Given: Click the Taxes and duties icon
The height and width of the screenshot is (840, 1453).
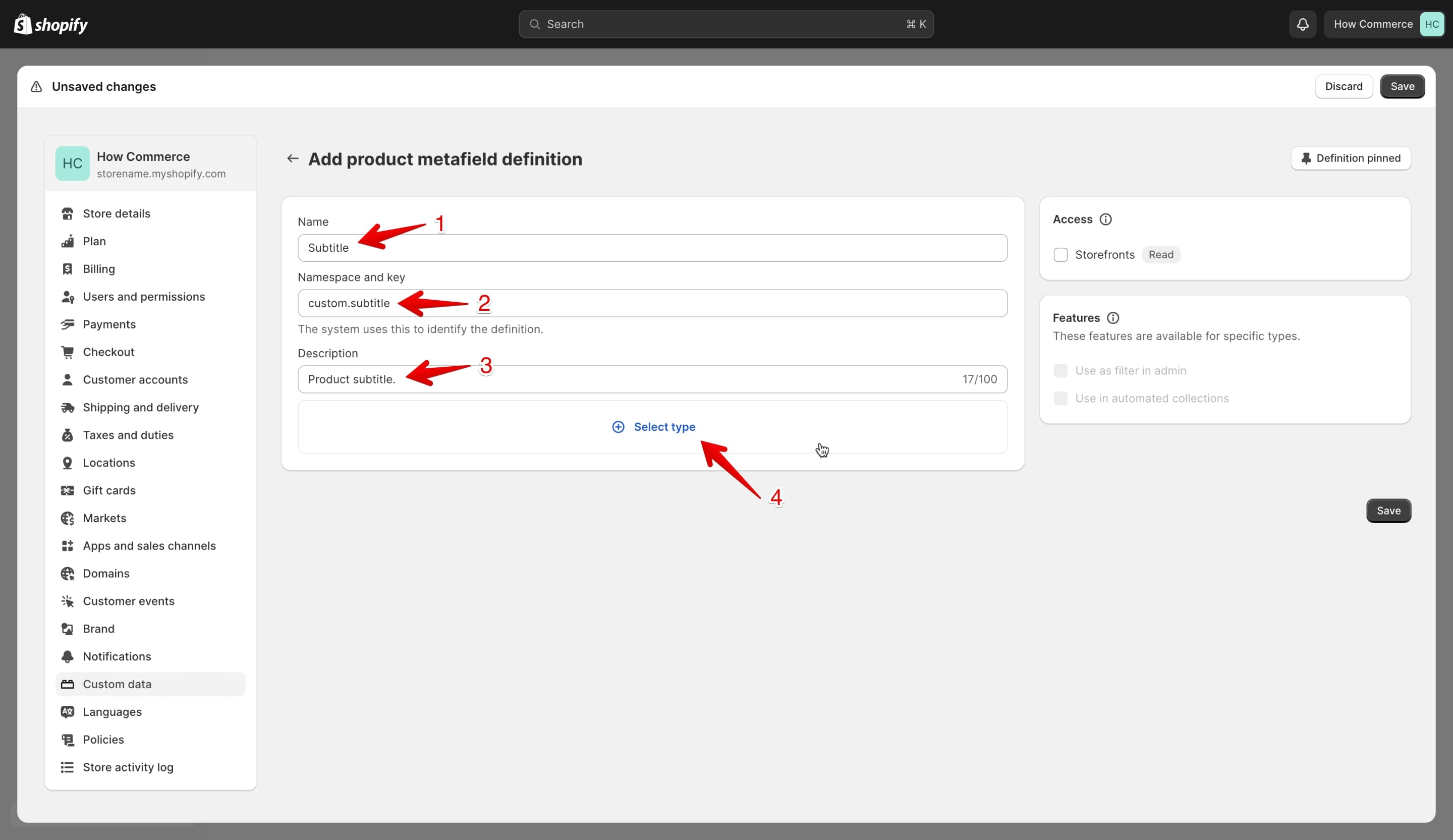Looking at the screenshot, I should point(68,435).
